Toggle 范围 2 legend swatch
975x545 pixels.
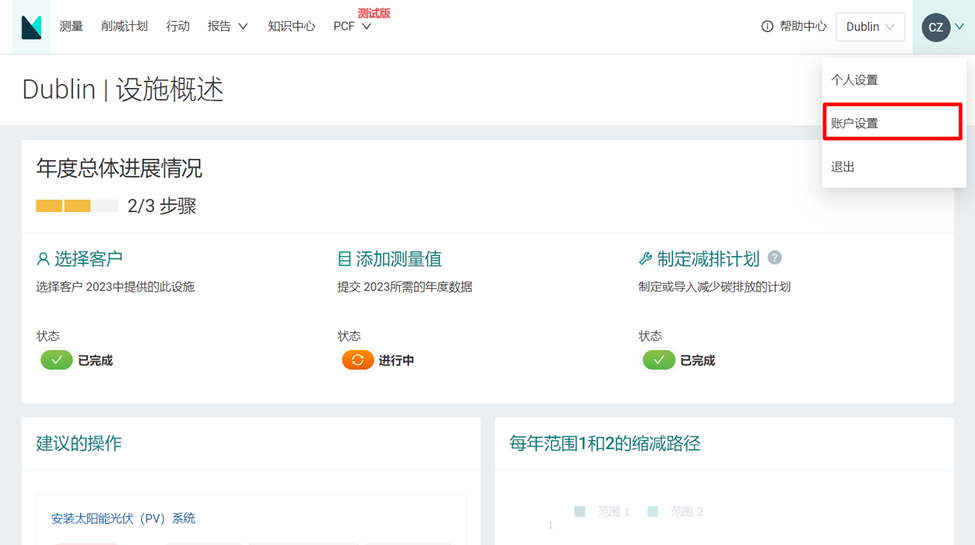coord(653,511)
